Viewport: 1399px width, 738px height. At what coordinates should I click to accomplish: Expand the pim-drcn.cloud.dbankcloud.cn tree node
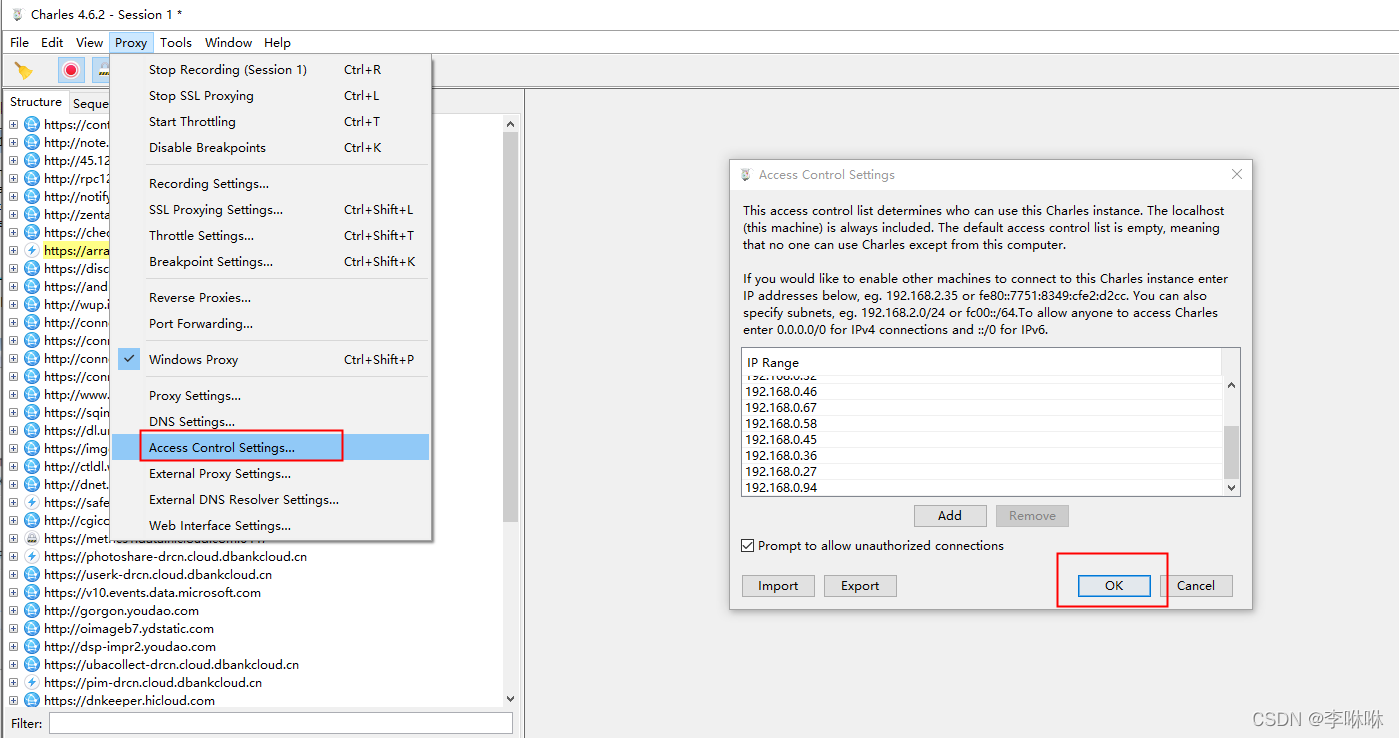[13, 683]
